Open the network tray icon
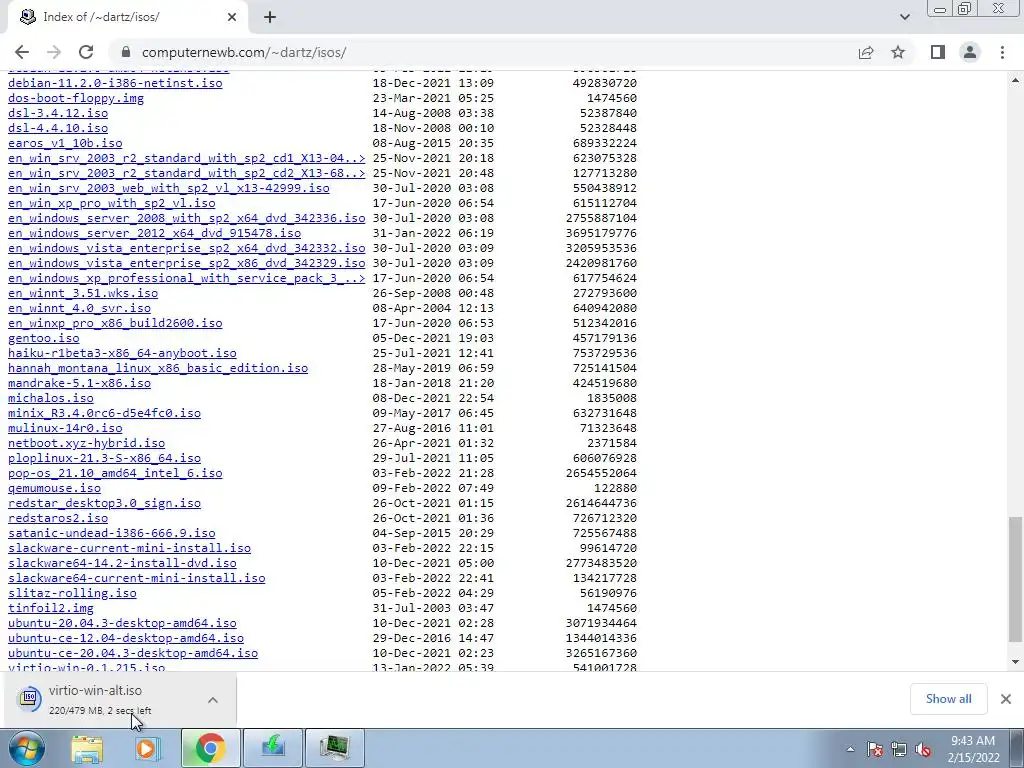1024x768 pixels. tap(899, 749)
